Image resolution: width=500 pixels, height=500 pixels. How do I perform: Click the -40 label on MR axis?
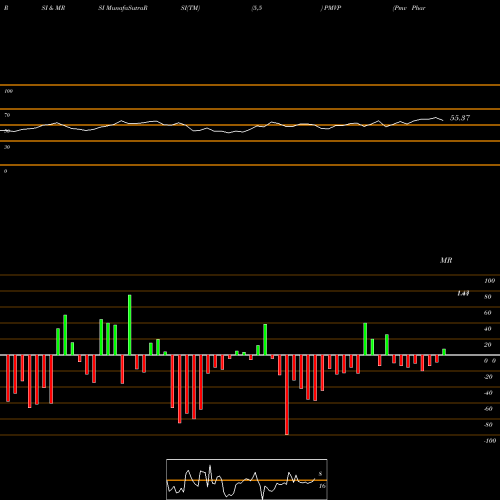coord(488,393)
